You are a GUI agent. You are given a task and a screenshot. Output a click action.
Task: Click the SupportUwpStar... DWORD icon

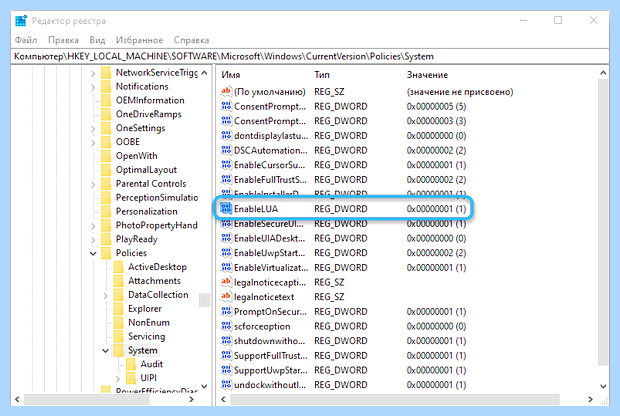(x=226, y=370)
